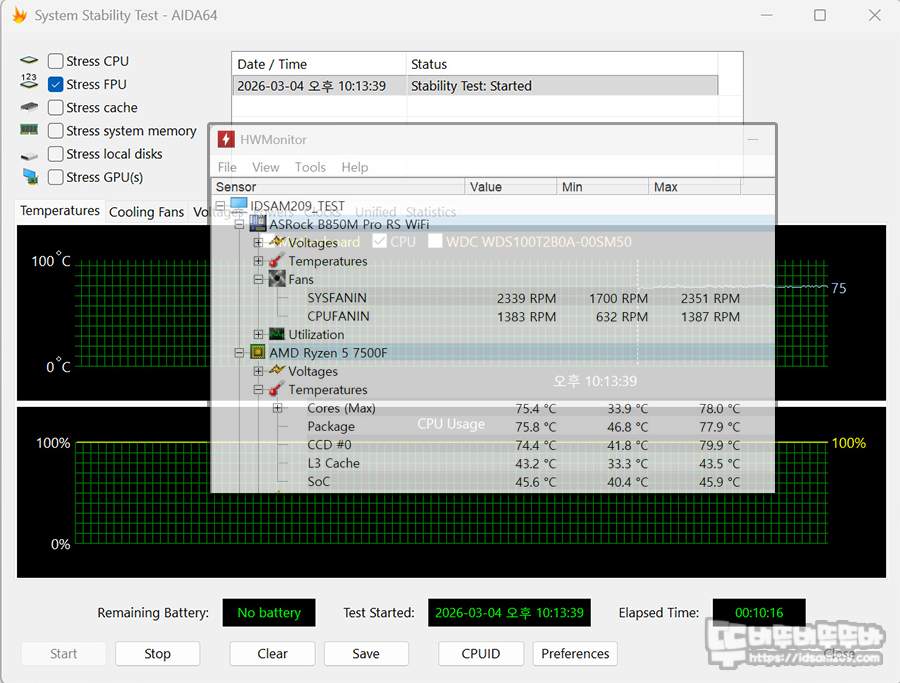Click the system memory RAM stick icon
900x683 pixels.
click(29, 130)
